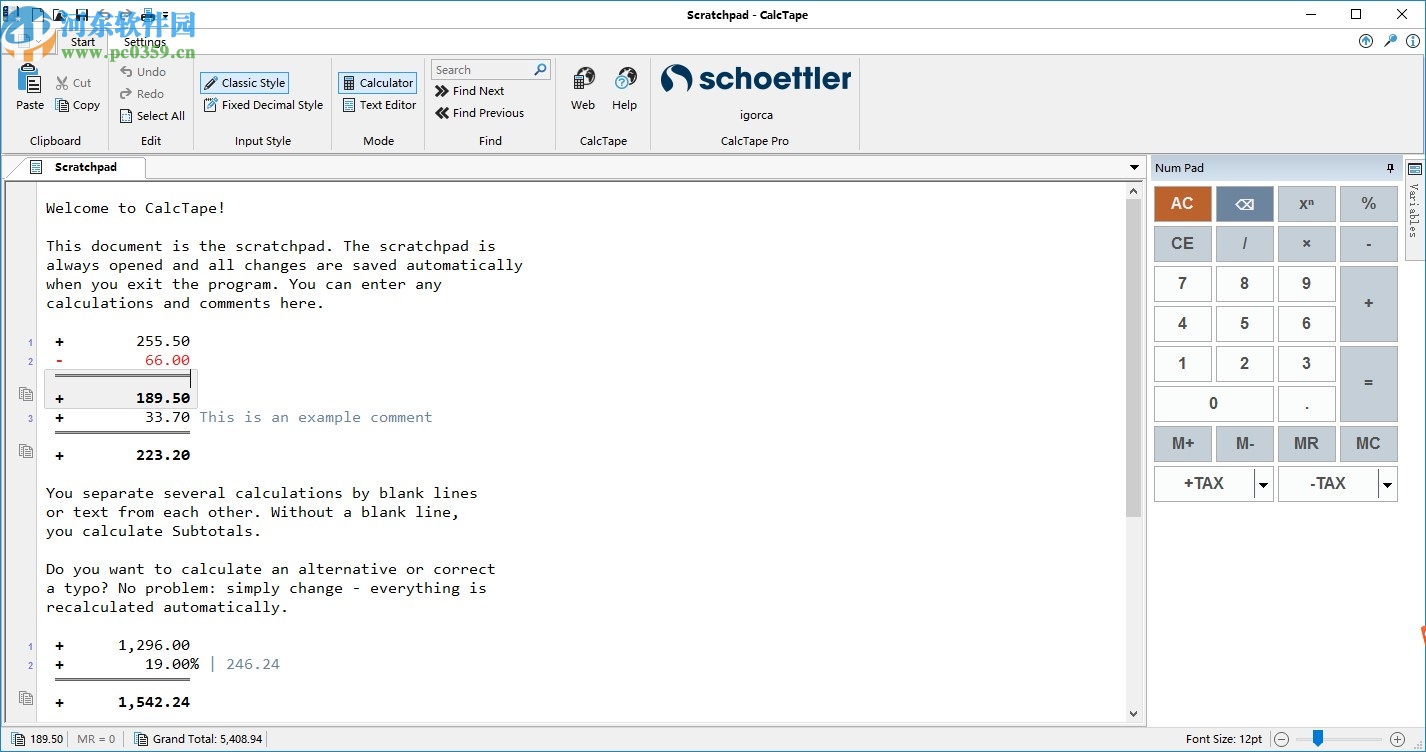Click the Paste clipboard icon

point(30,80)
